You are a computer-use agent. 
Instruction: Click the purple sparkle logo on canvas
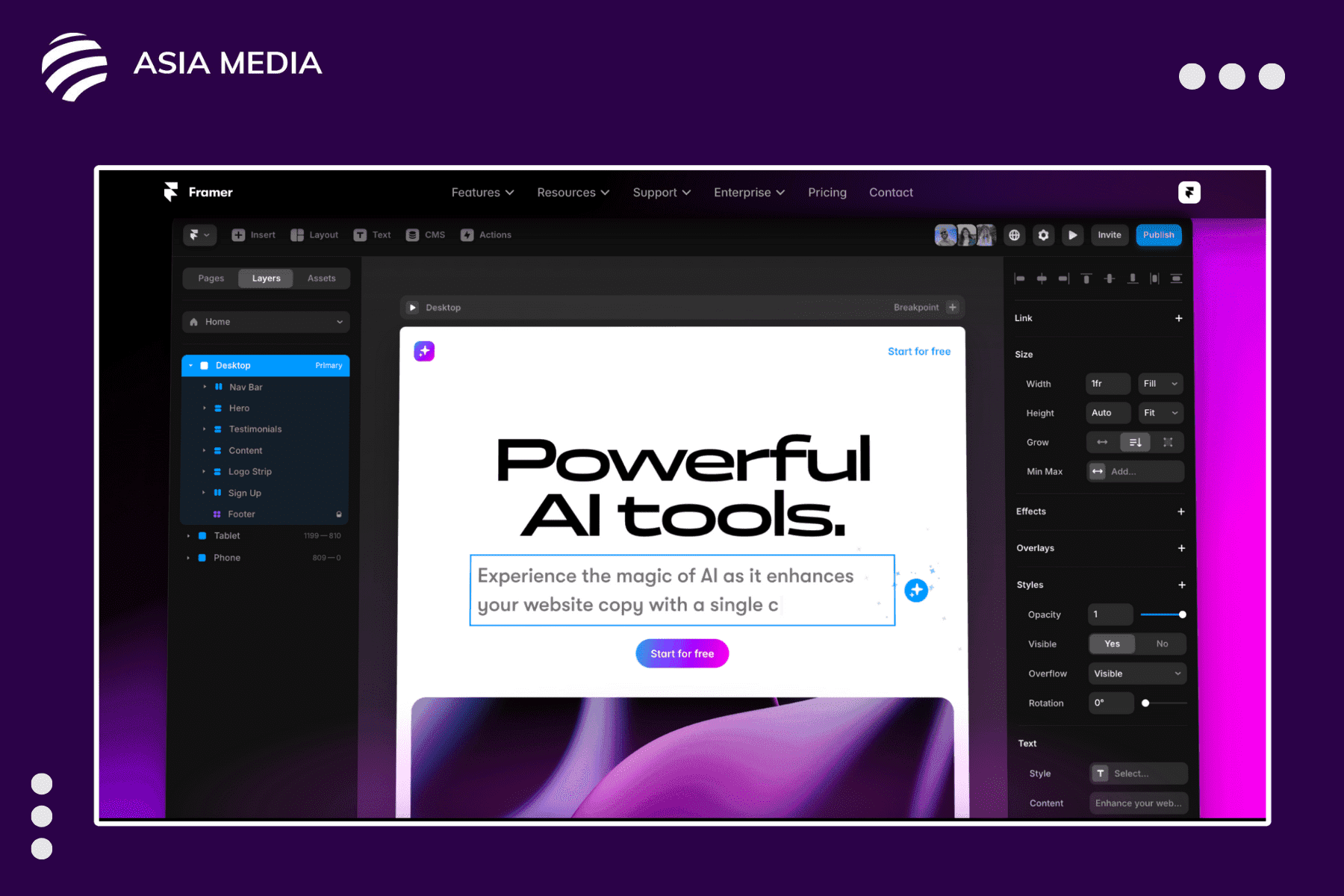424,351
